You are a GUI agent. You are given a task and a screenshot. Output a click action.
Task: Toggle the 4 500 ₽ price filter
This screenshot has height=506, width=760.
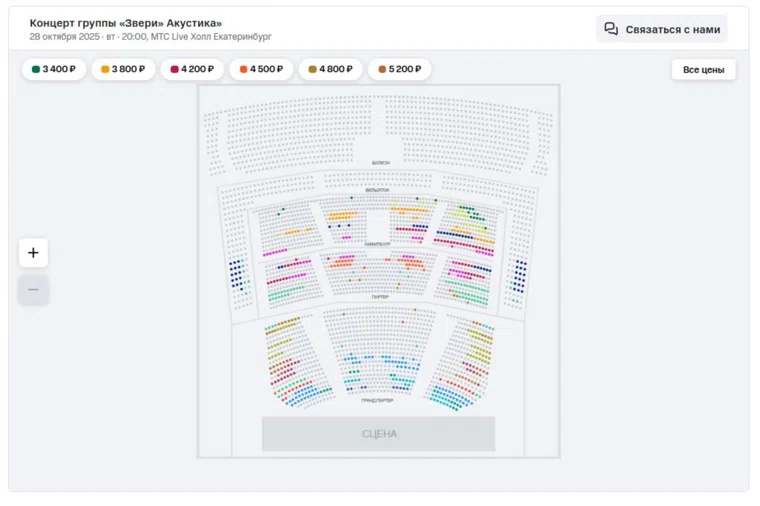261,69
